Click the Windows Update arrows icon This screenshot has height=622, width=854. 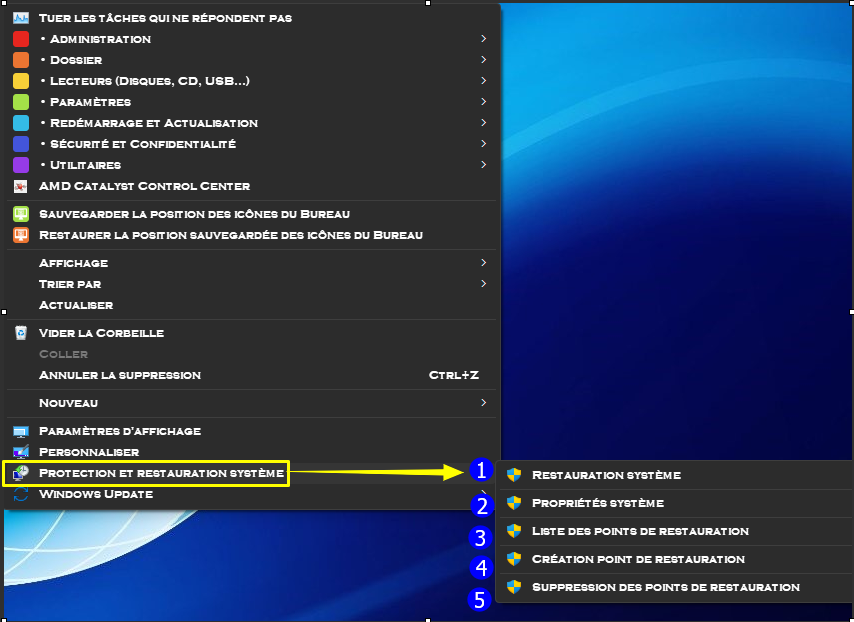tap(21, 494)
